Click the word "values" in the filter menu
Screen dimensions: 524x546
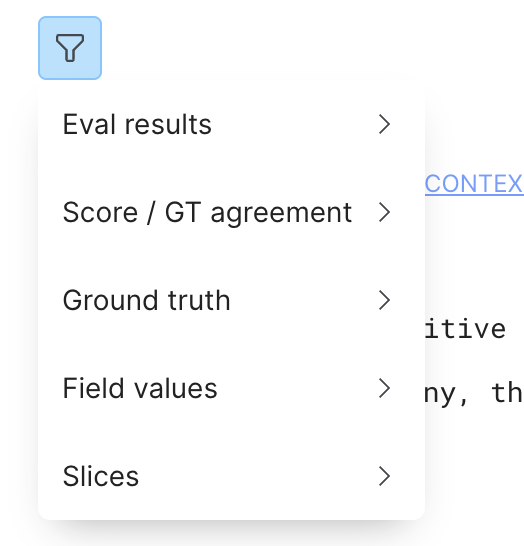click(x=176, y=388)
